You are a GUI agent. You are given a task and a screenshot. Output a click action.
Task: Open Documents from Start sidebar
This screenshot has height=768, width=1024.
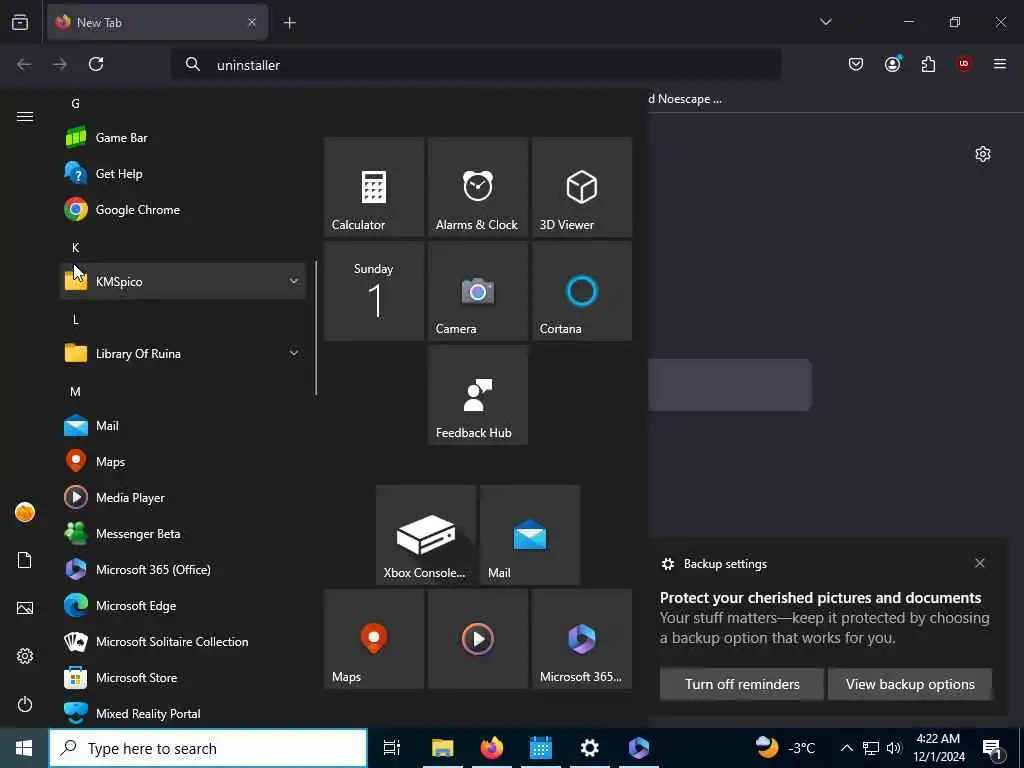(x=25, y=560)
